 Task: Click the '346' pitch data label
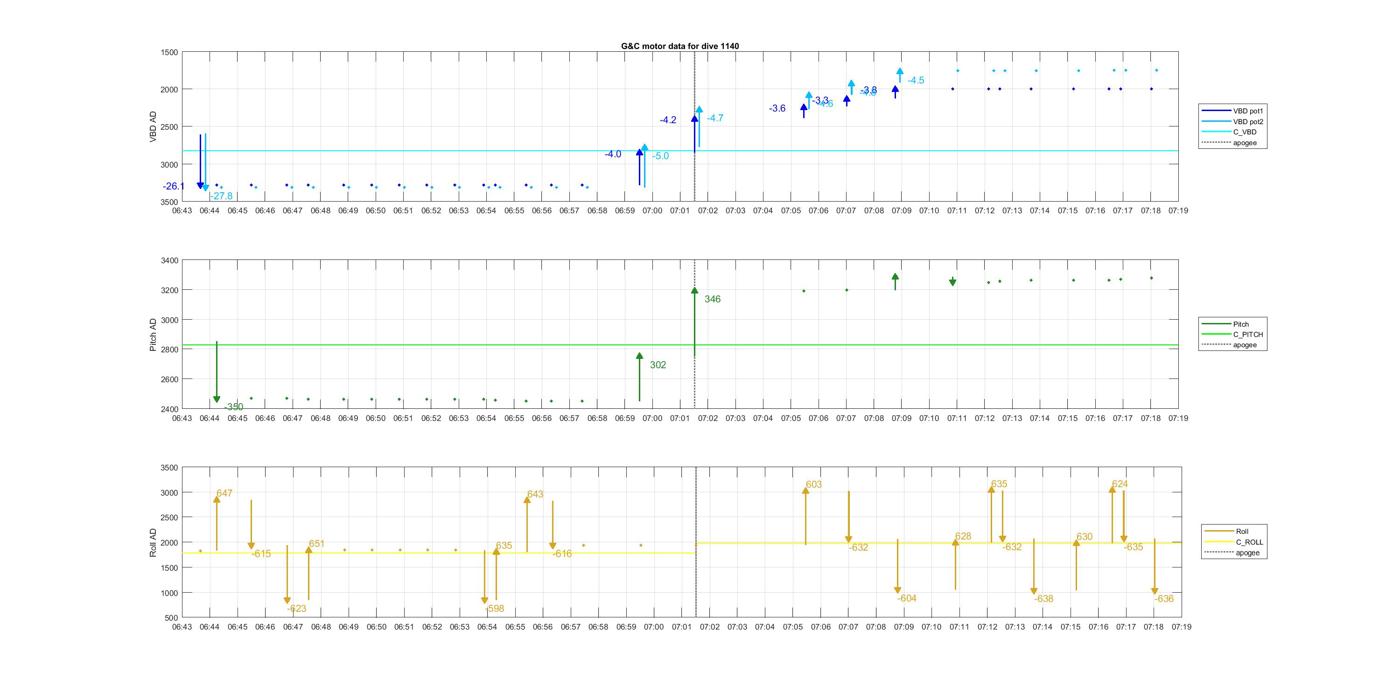[712, 299]
